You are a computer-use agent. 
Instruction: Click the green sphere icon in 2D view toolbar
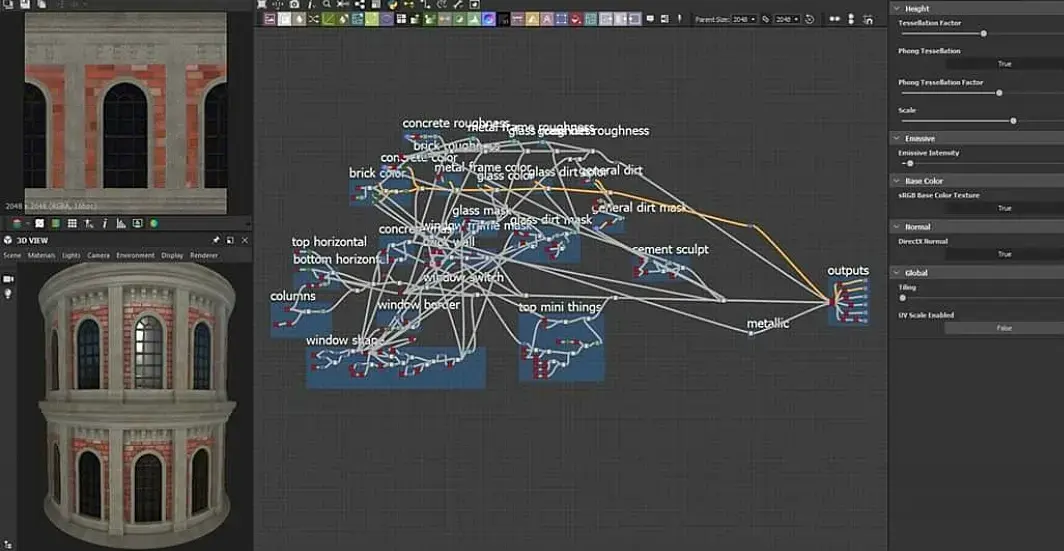point(154,223)
